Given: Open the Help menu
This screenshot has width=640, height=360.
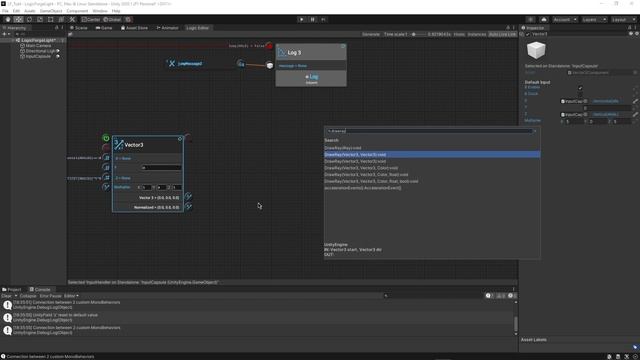Looking at the screenshot, I should pos(116,11).
